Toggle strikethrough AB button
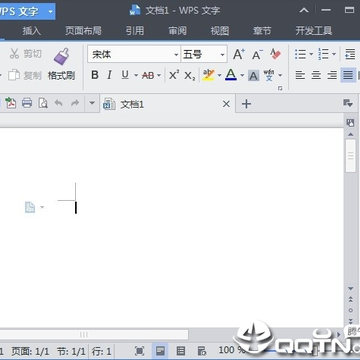Viewport: 360px width, 360px height. [148, 76]
